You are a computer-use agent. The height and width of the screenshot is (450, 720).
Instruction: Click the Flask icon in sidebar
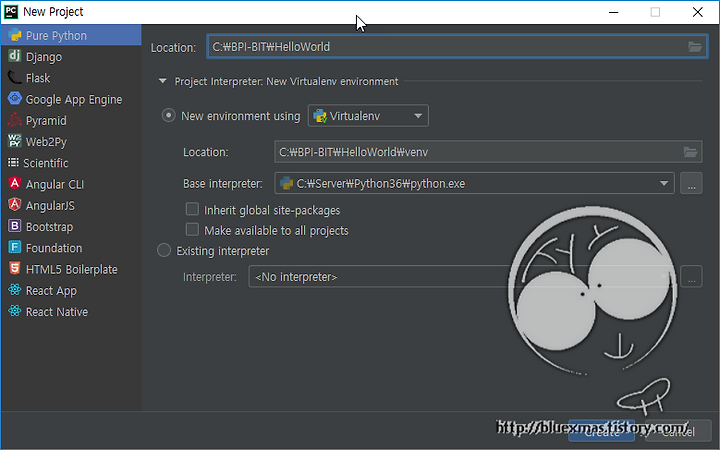coord(15,78)
